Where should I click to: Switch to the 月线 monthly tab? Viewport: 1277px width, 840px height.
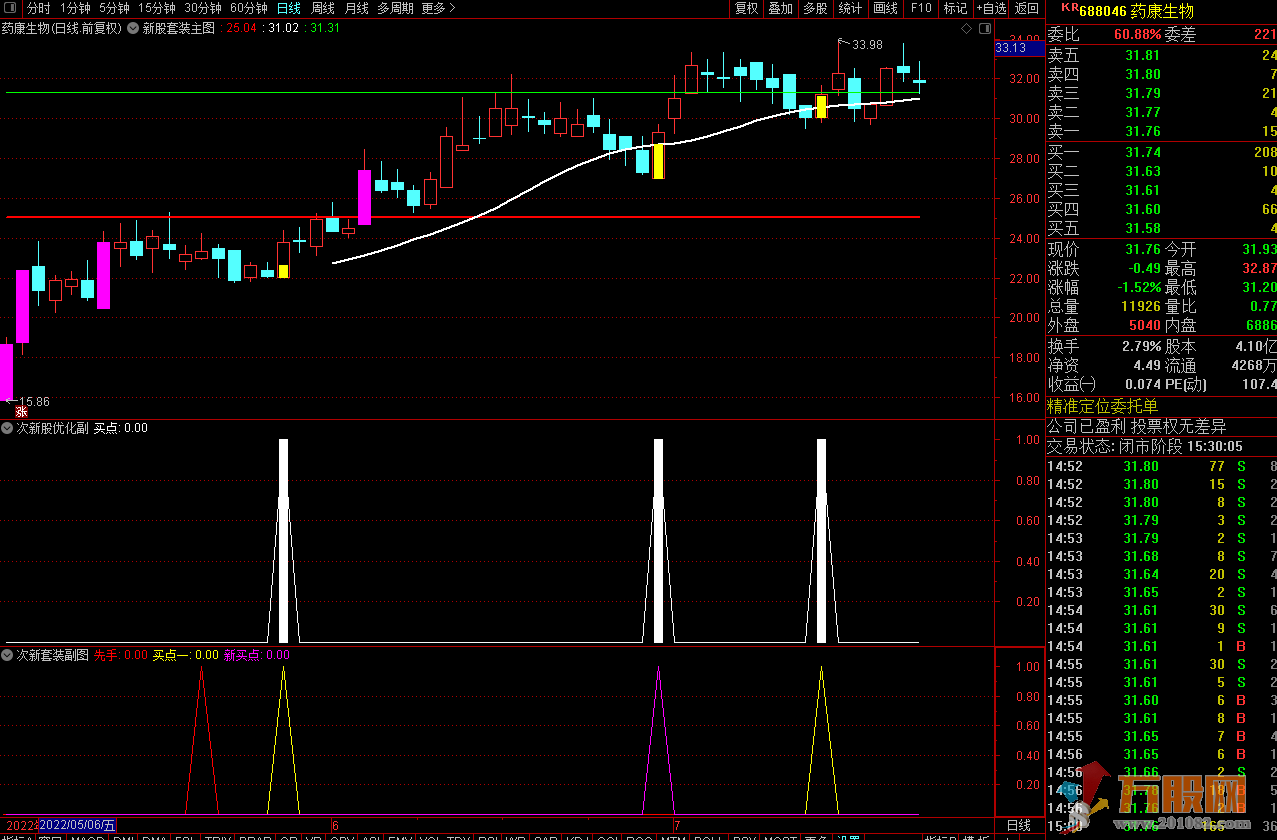click(x=357, y=8)
